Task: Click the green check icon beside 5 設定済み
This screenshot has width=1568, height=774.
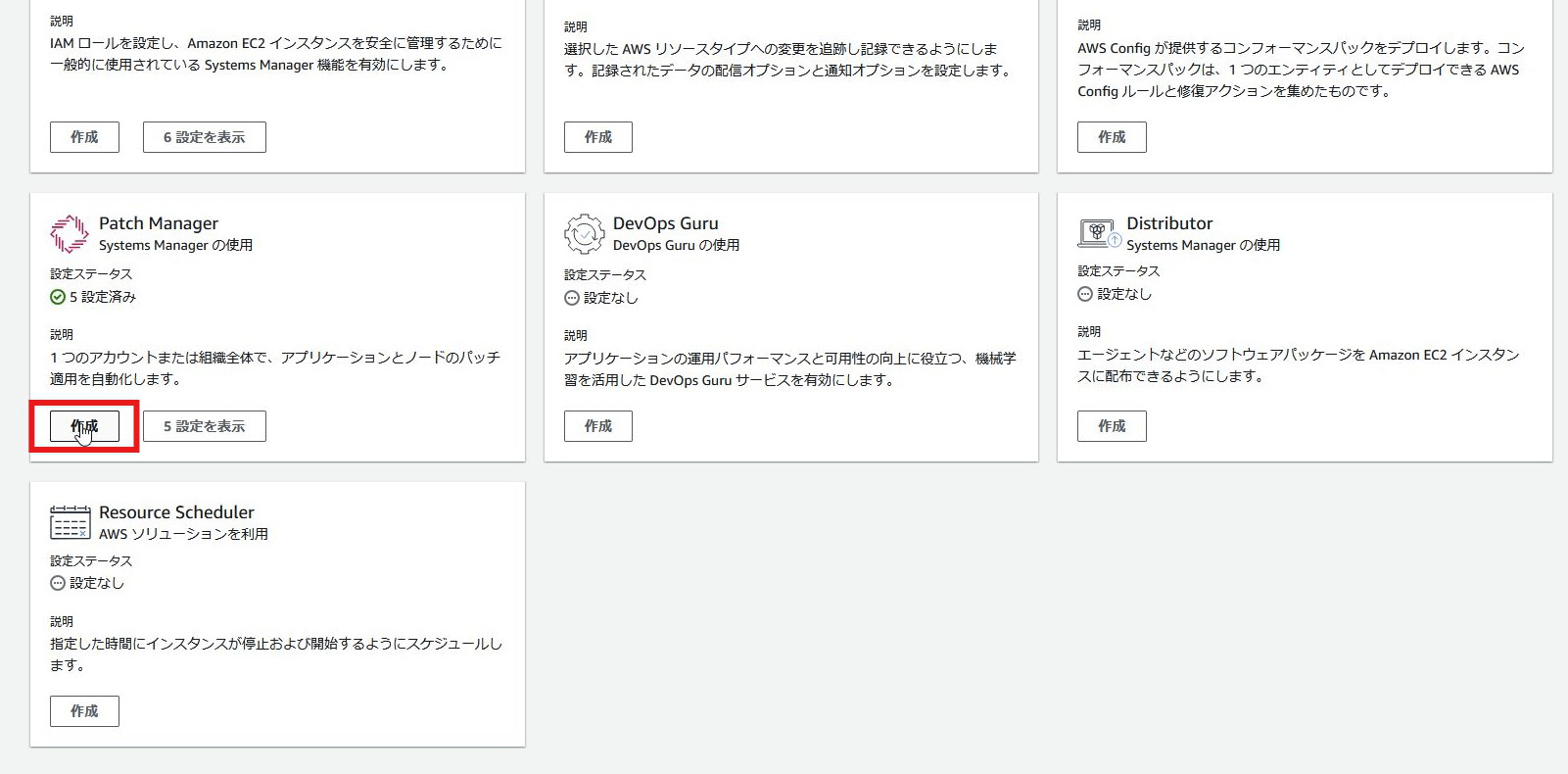Action: 58,297
